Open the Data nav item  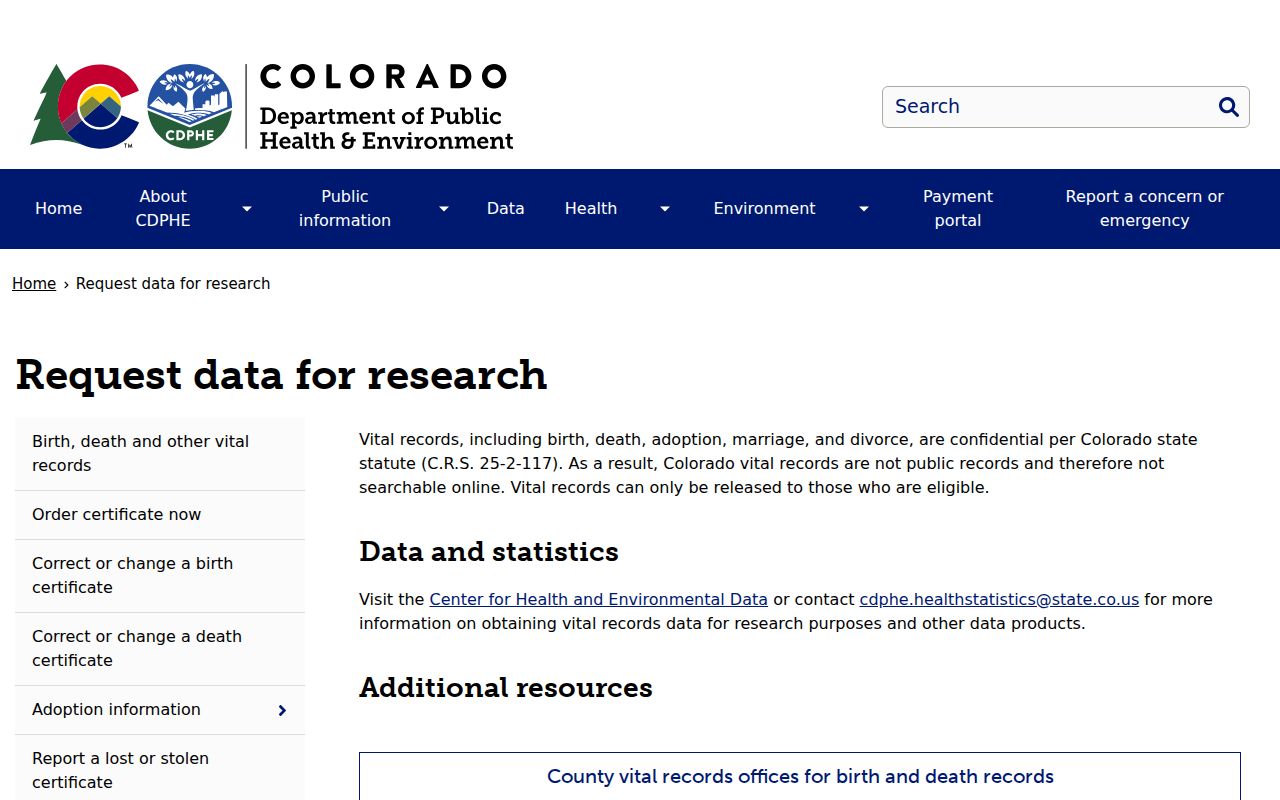pos(506,209)
